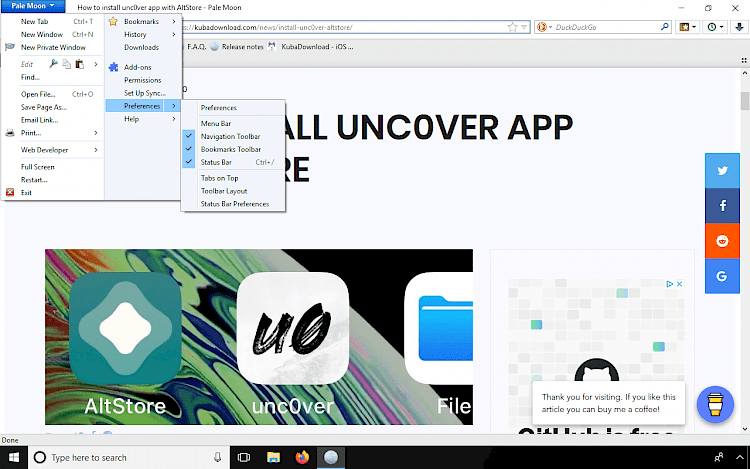750x469 pixels.
Task: Click the search magnifier icon
Action: pos(664,27)
